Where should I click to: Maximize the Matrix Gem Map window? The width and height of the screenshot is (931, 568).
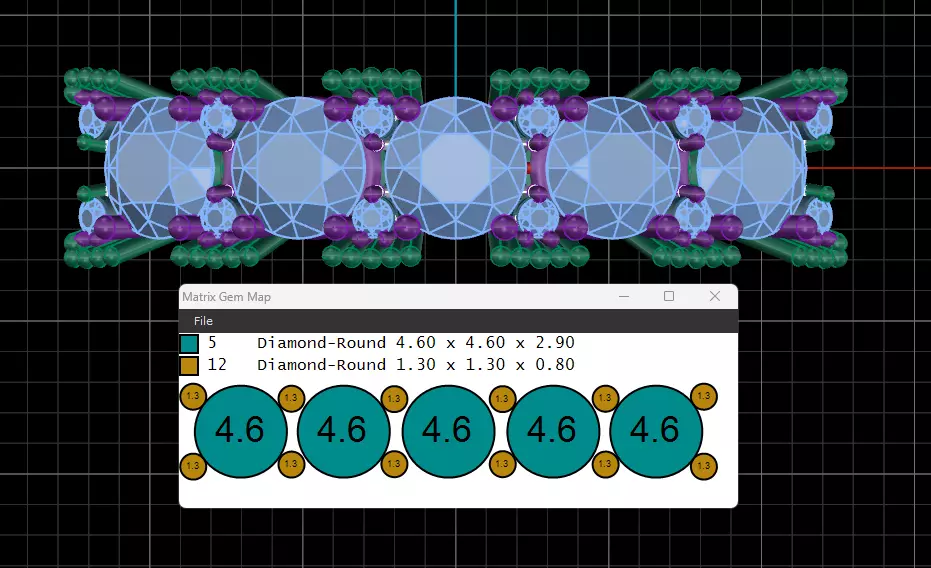[x=669, y=296]
